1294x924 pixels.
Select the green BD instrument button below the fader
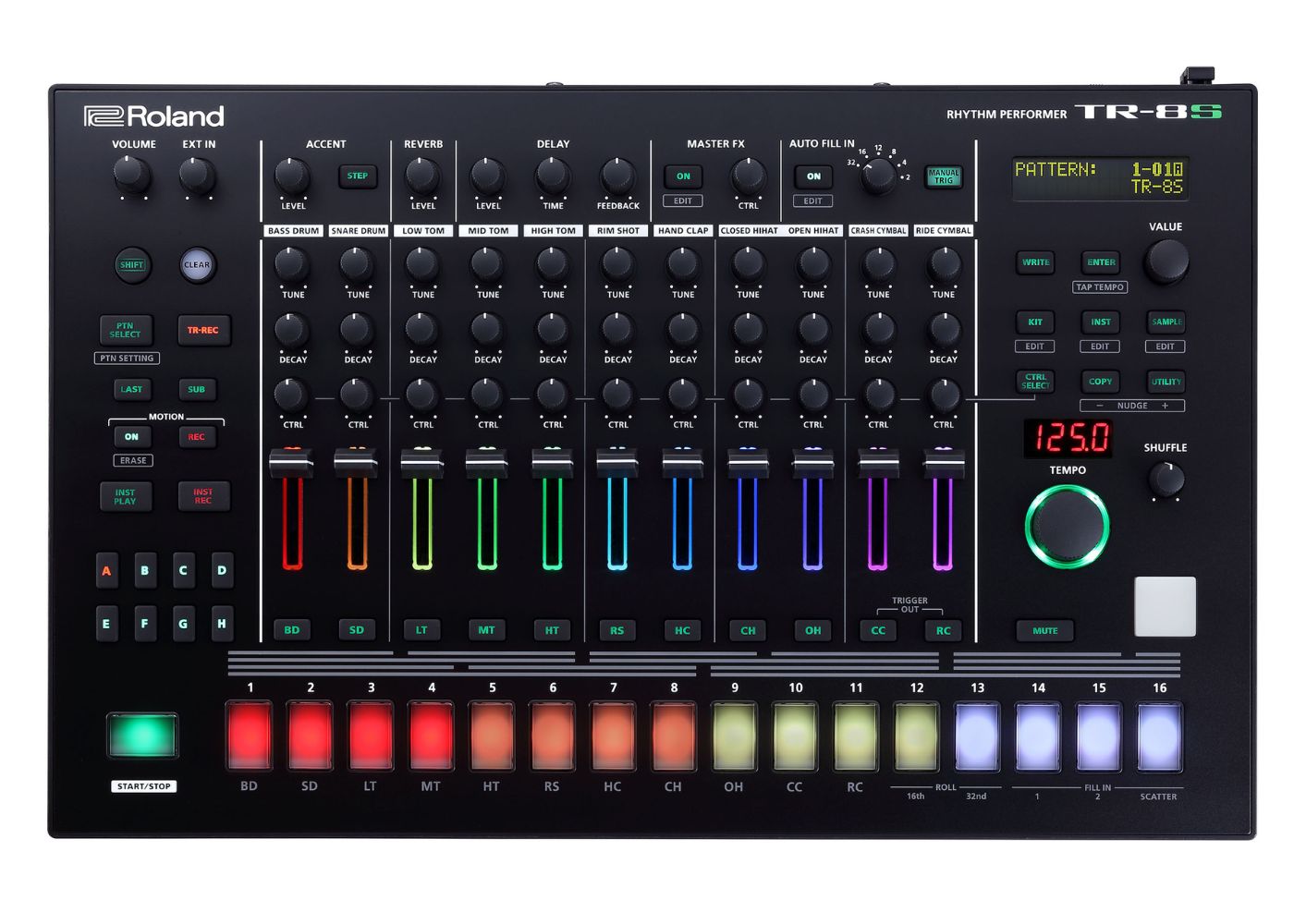tap(292, 630)
